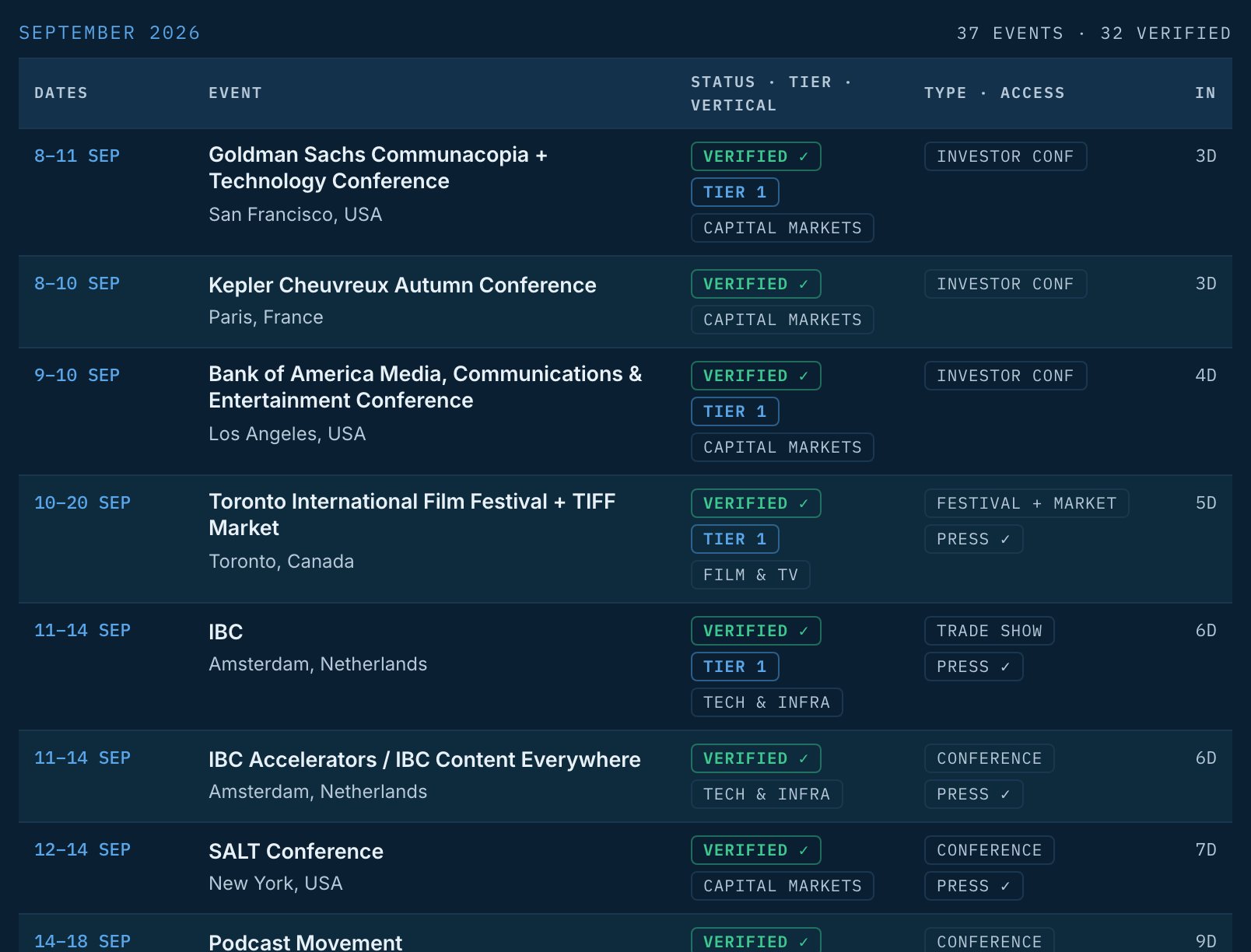1251x952 pixels.
Task: Click the 8–10 SEP date cell
Action: 77,284
